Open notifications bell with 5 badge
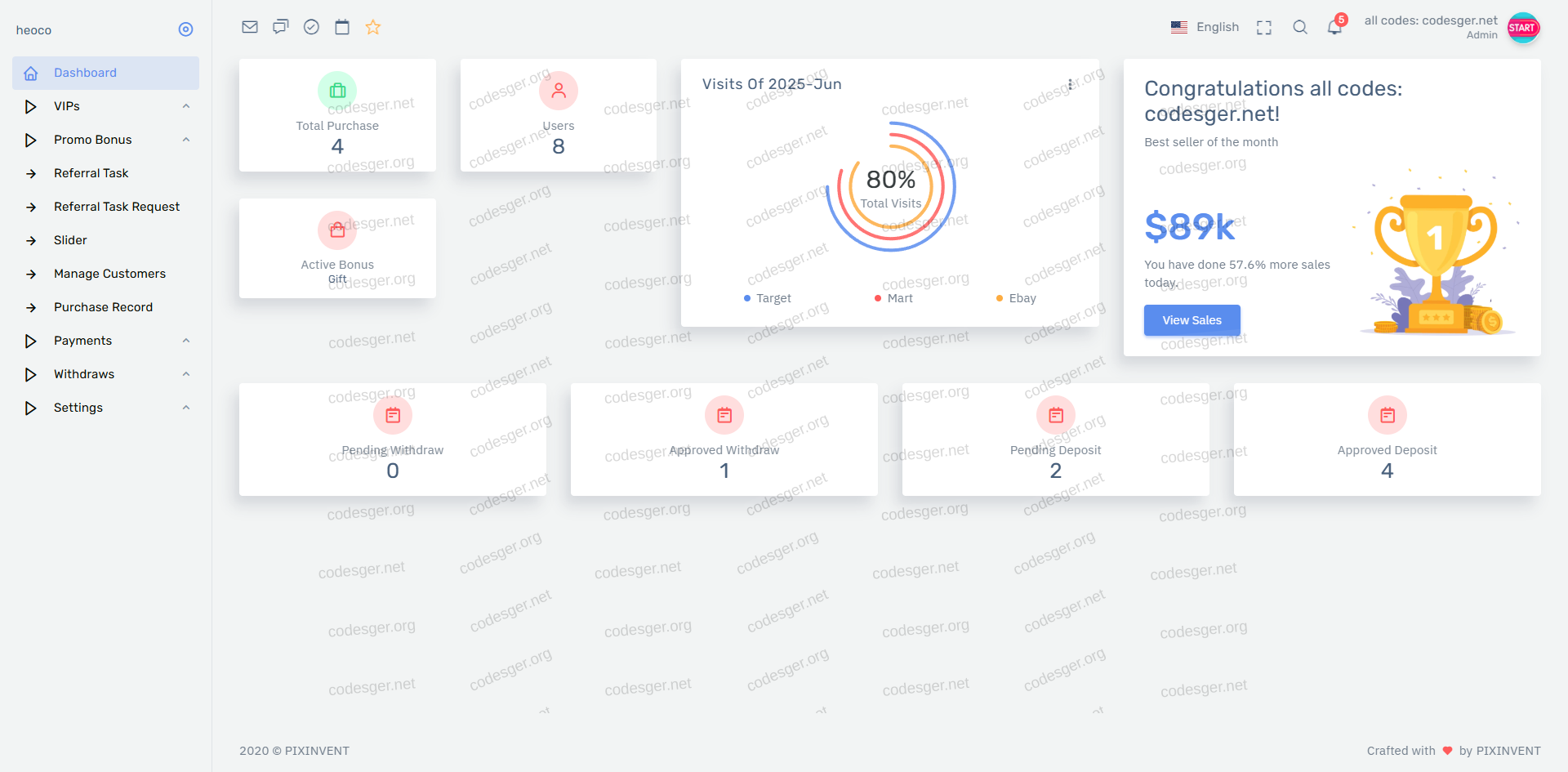Image resolution: width=1568 pixels, height=772 pixels. 1334,28
